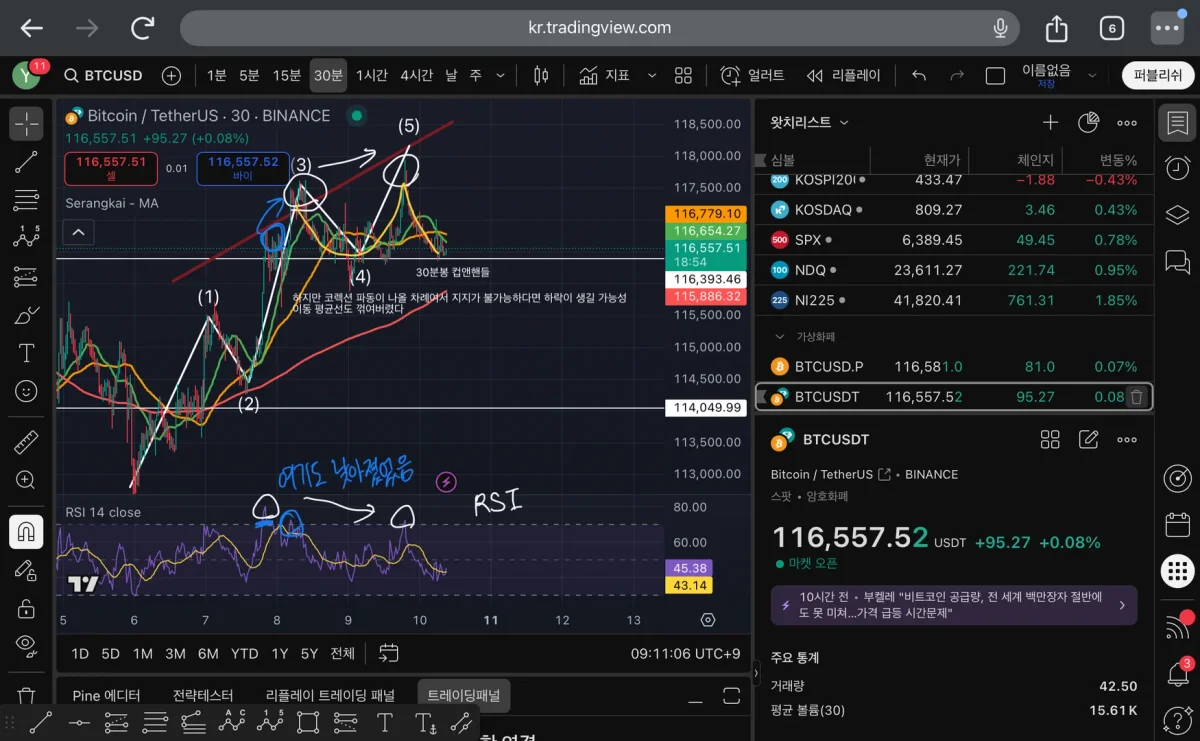Open the BTCUSDT news headline banner

tap(953, 605)
